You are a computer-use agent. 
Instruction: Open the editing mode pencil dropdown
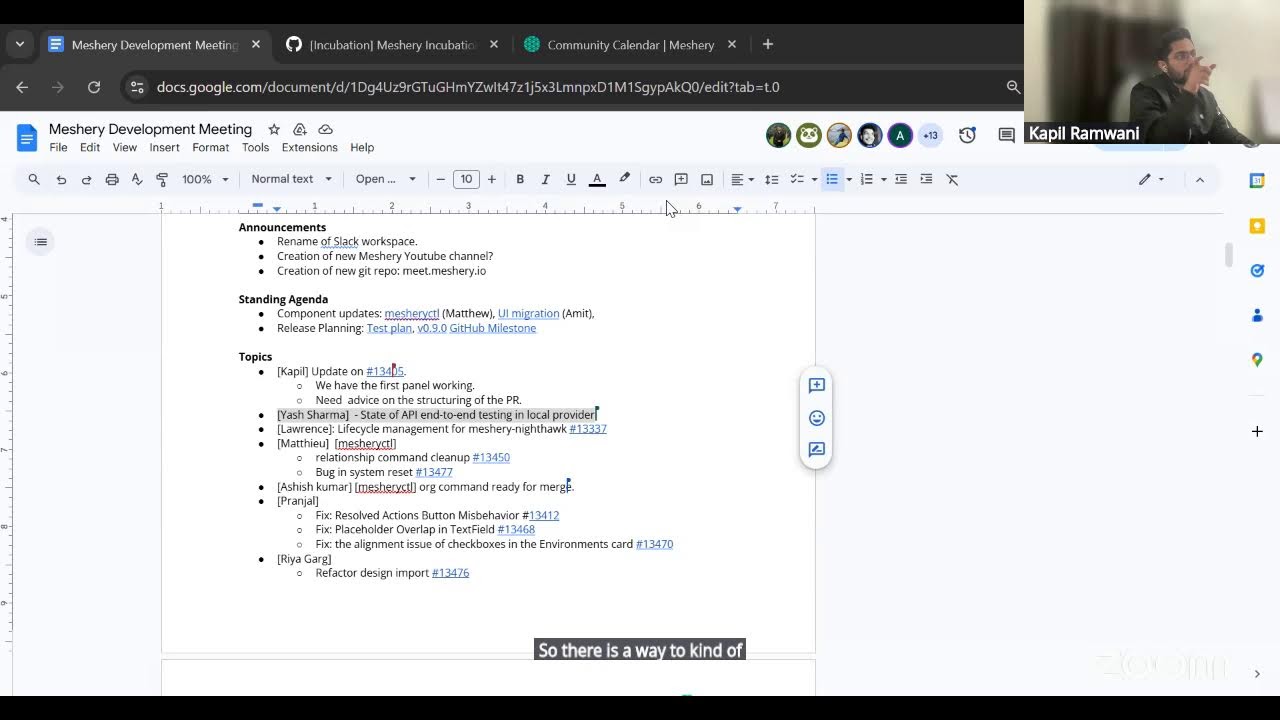pos(1151,179)
